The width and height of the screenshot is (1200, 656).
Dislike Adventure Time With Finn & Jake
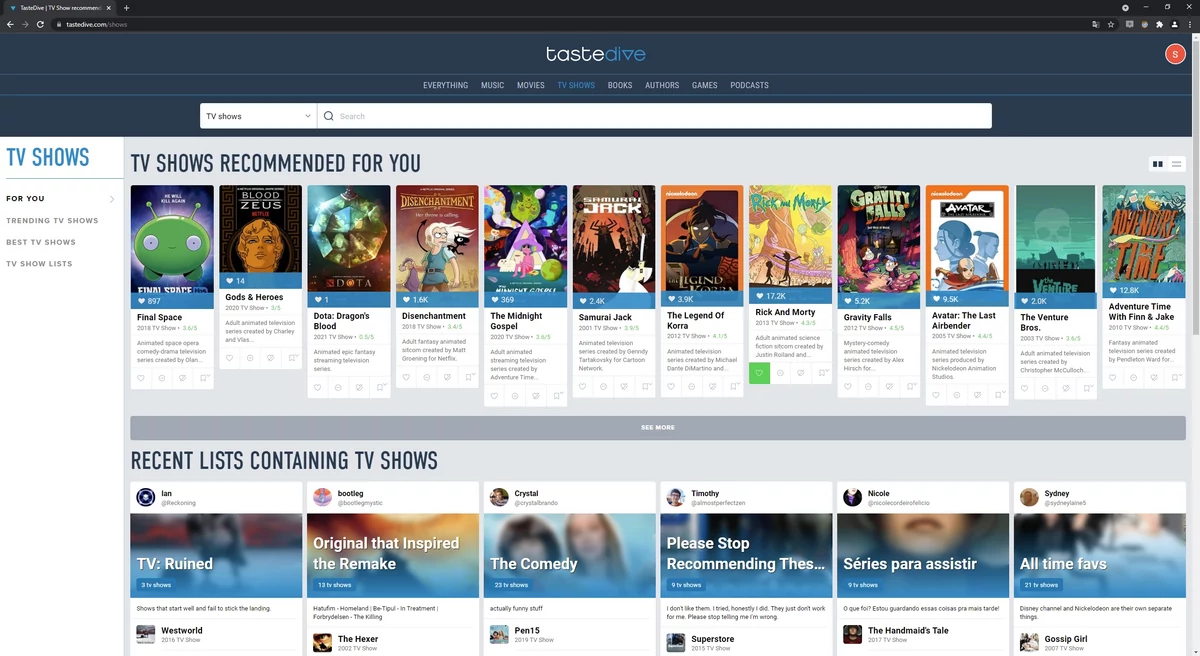[1154, 378]
